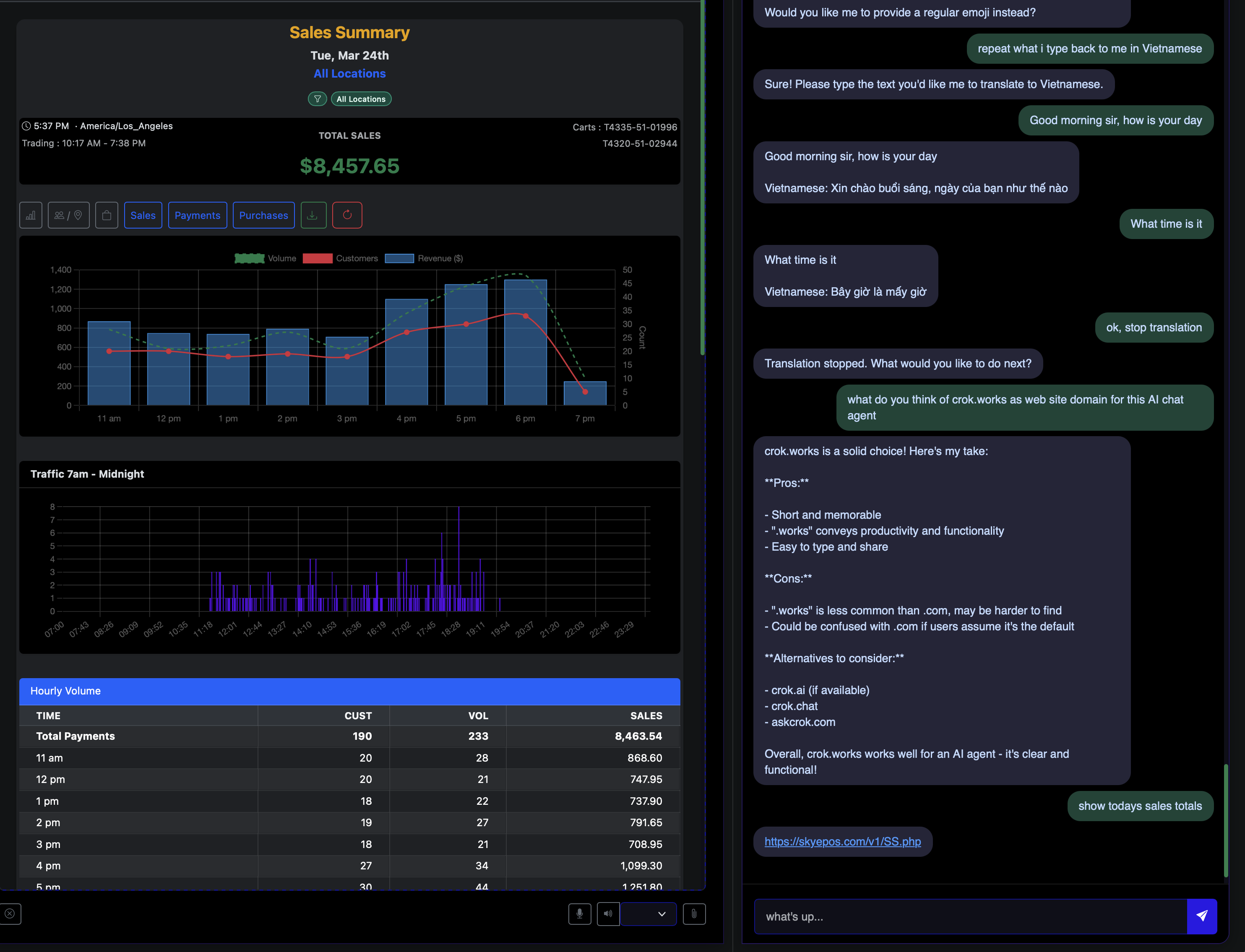Toggle the speaker audio output
Image resolution: width=1245 pixels, height=952 pixels.
[608, 914]
